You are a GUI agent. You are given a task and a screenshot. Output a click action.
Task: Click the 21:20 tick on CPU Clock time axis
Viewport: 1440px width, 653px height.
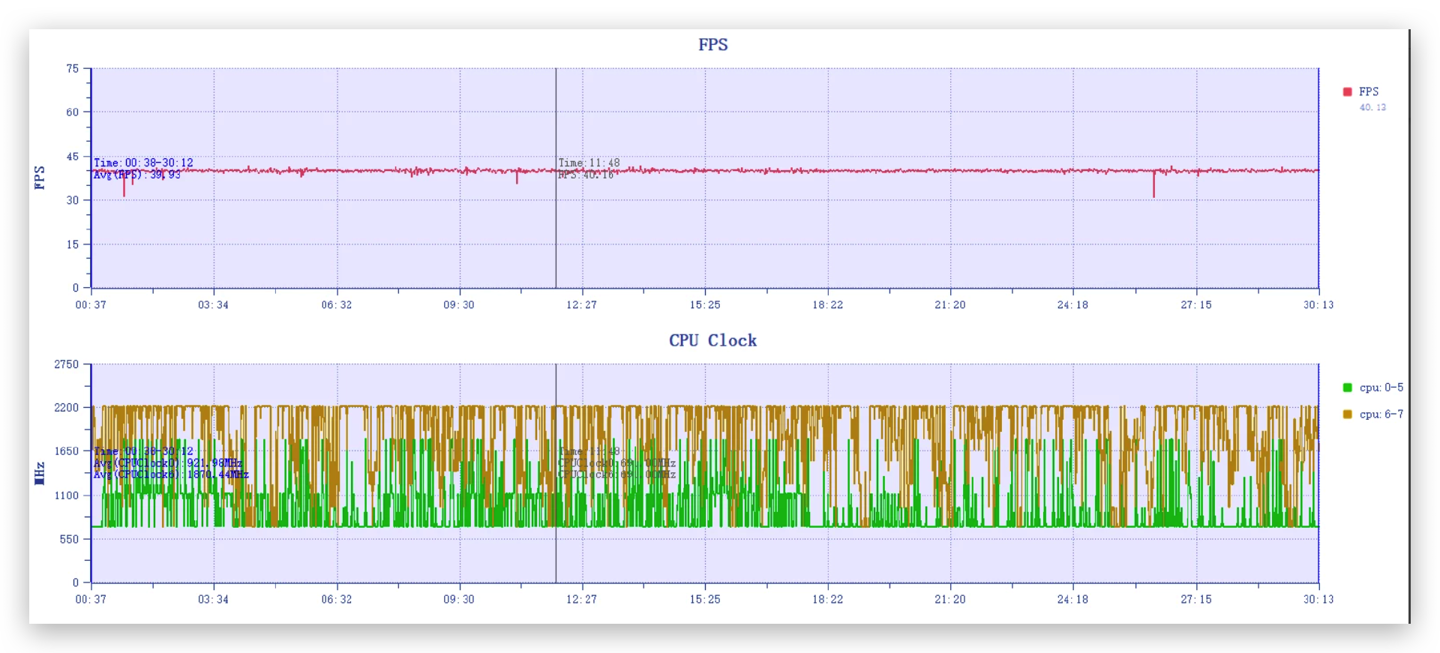coord(950,600)
